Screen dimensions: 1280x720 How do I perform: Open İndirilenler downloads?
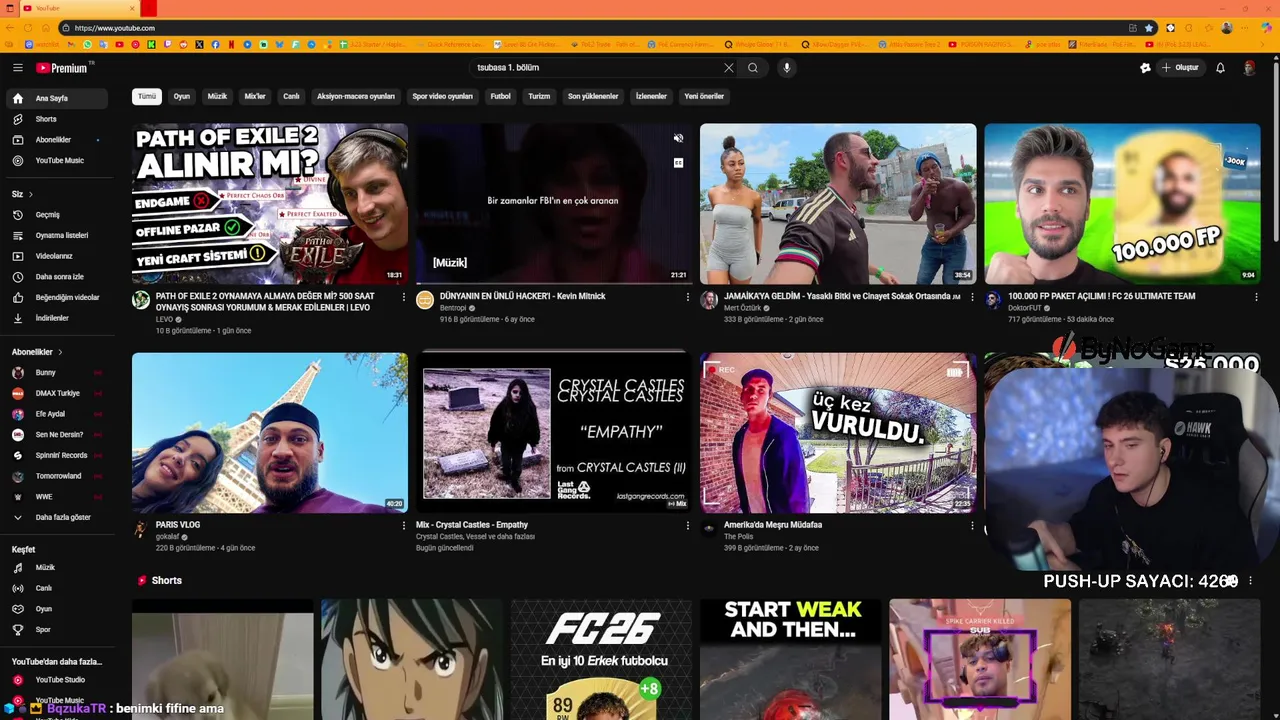coord(56,318)
